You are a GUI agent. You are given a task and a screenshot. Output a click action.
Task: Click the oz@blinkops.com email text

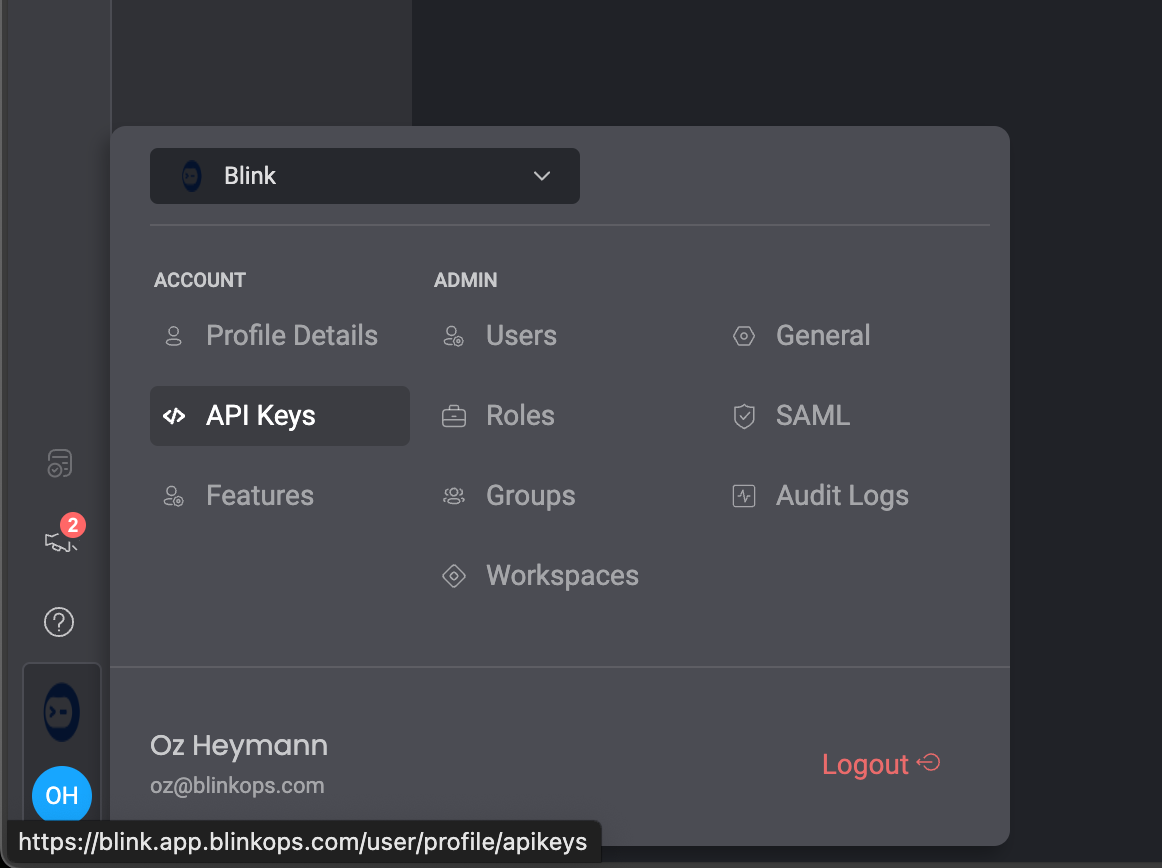coord(237,785)
